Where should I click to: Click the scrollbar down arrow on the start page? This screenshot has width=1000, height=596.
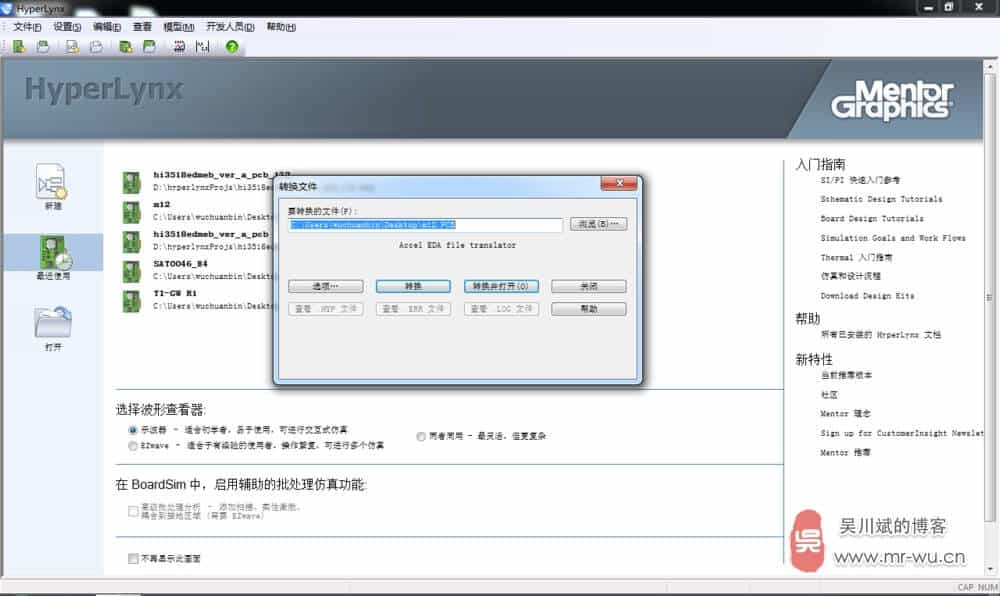pyautogui.click(x=990, y=569)
